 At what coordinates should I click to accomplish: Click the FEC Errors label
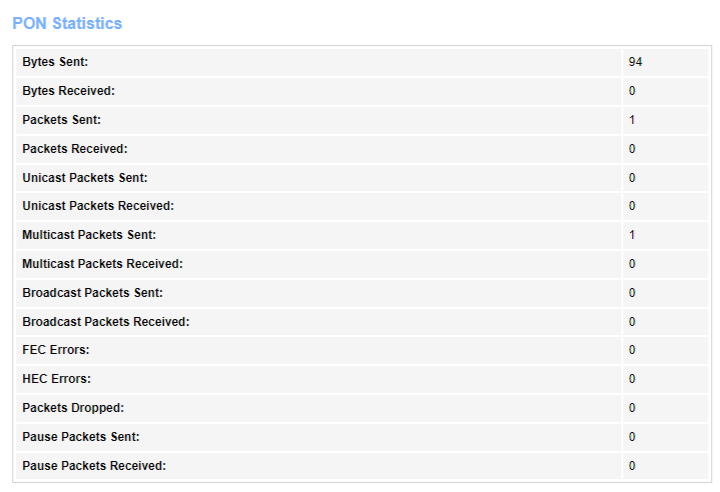55,350
